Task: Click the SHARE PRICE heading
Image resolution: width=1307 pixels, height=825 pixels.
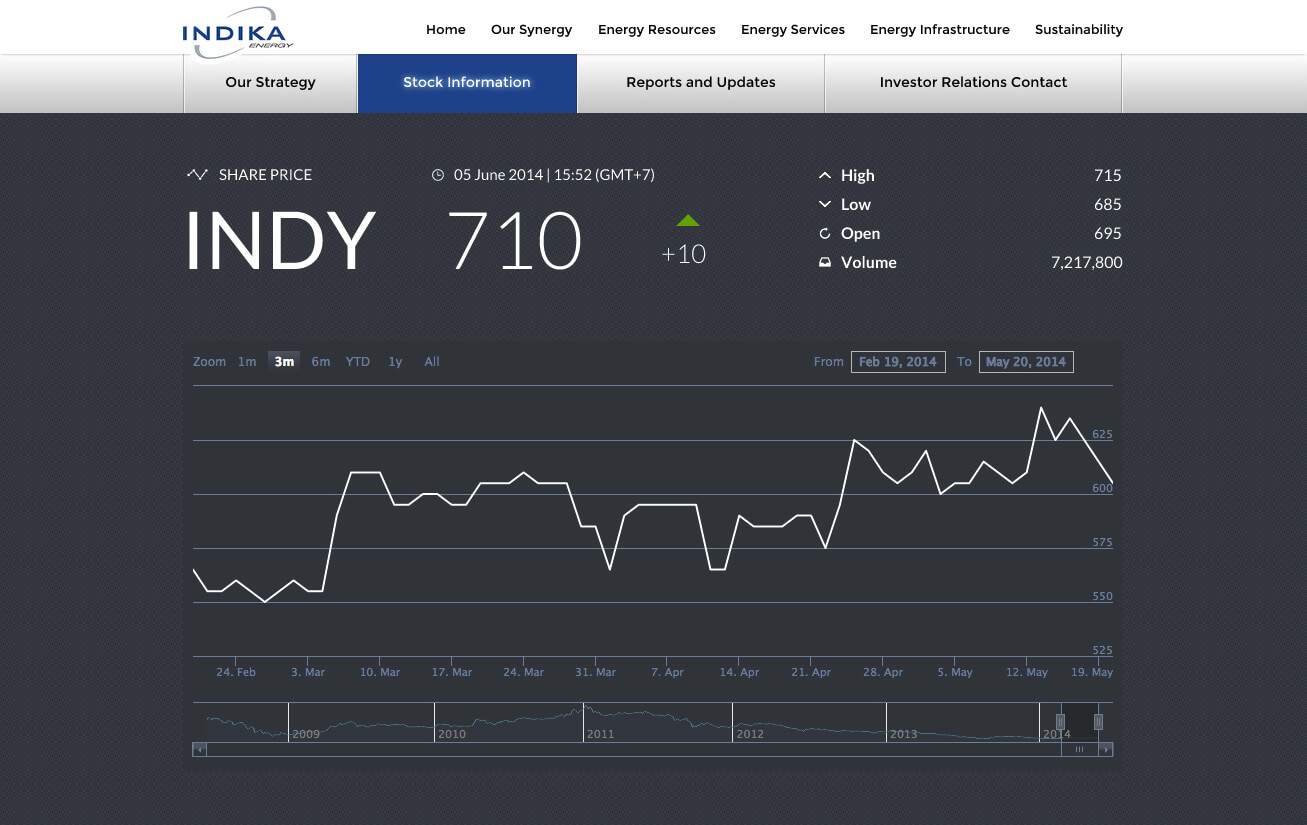Action: pyautogui.click(x=265, y=175)
